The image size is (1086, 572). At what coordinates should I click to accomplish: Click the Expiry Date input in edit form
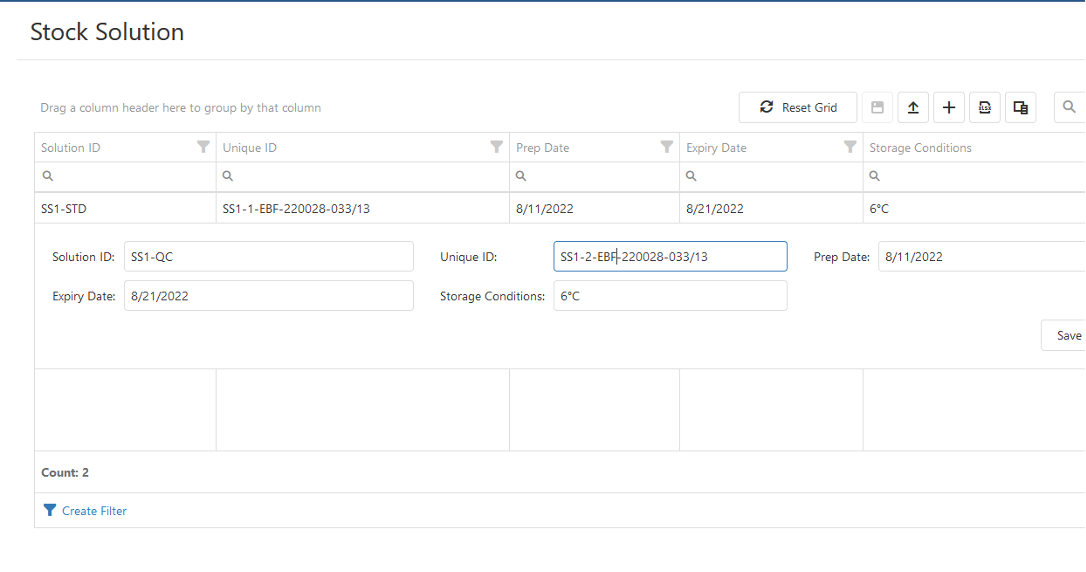tap(268, 296)
